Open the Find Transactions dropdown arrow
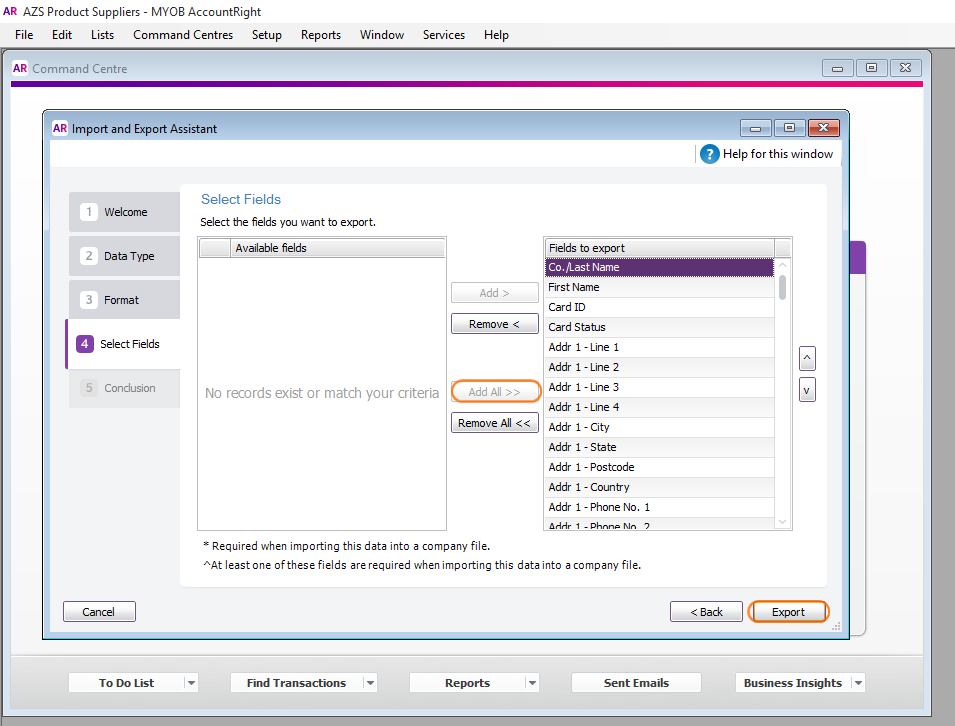 [370, 683]
